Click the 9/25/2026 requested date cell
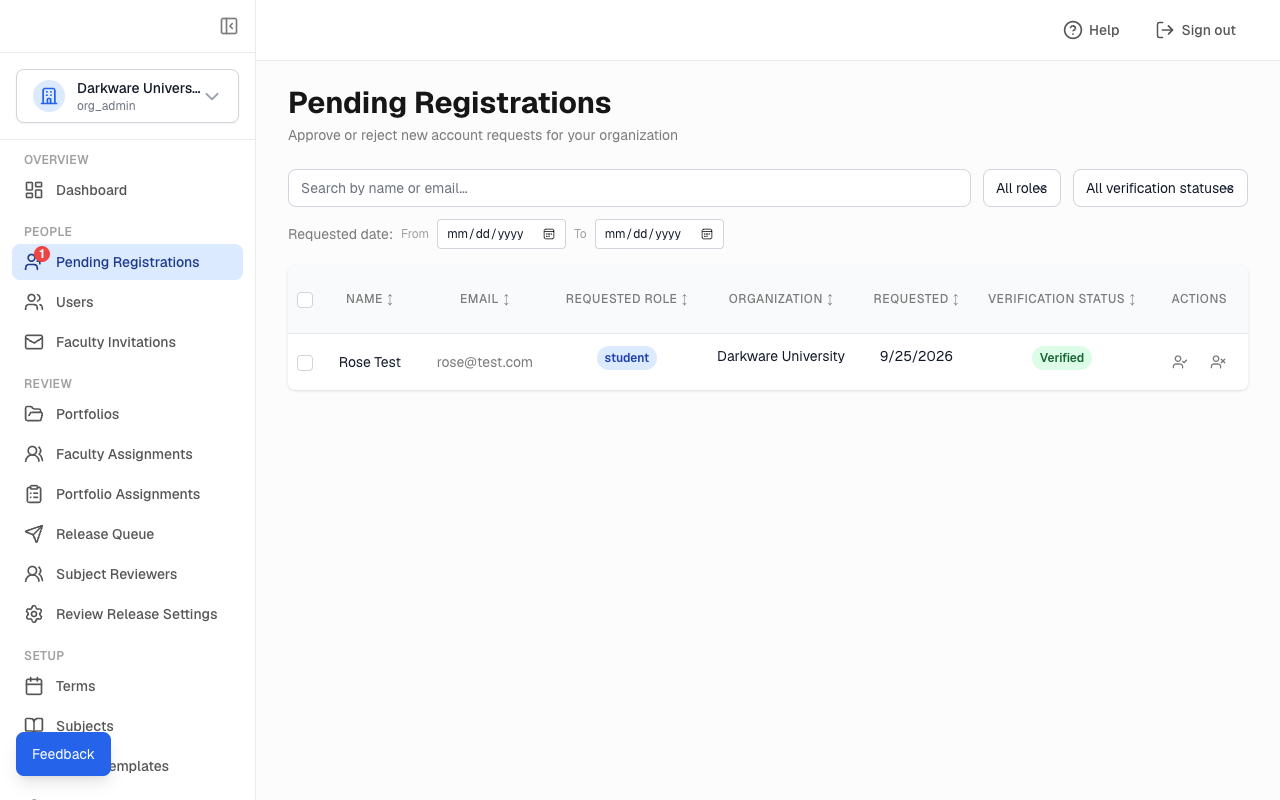1280x800 pixels. 916,356
